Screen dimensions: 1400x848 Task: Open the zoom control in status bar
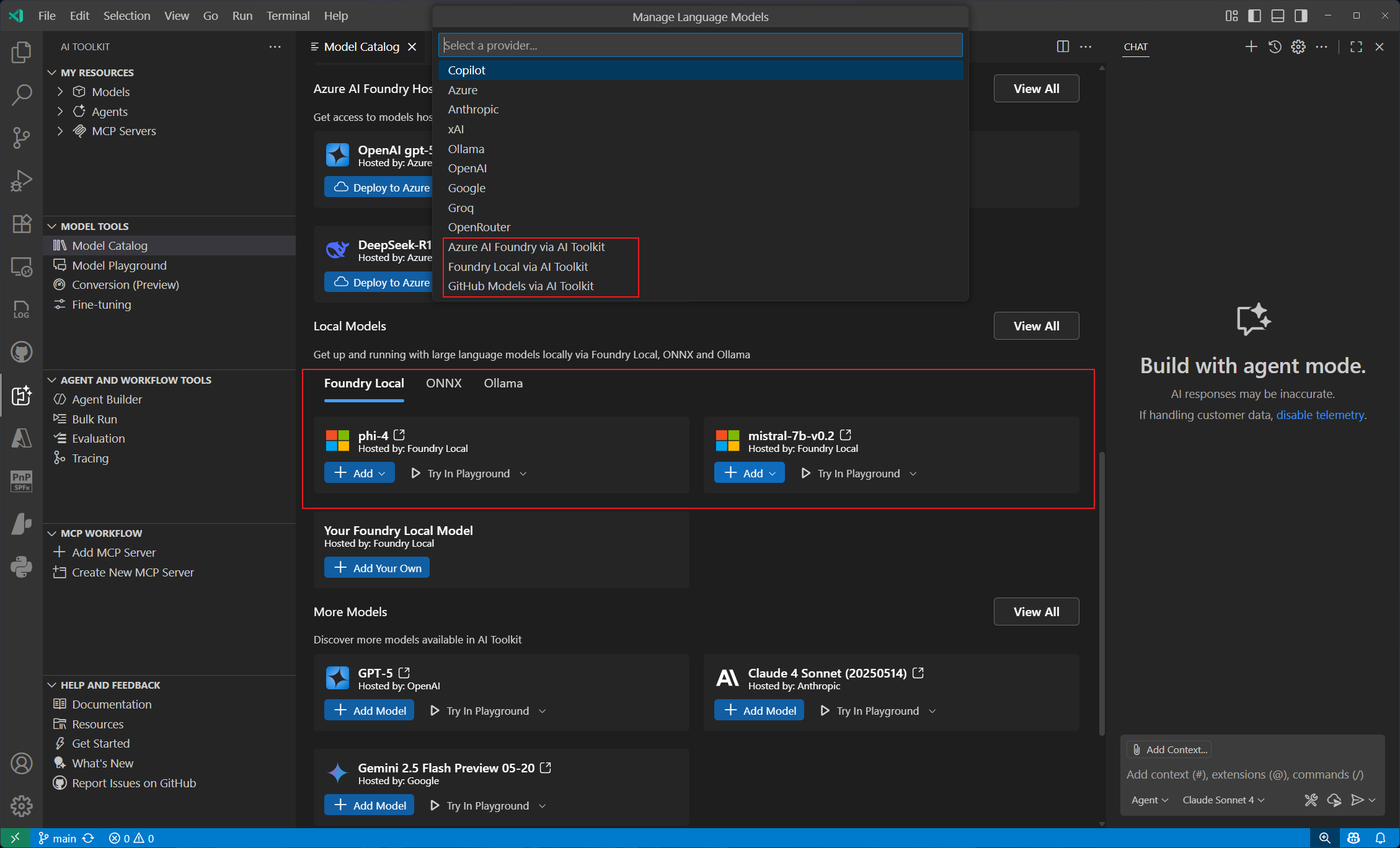(1325, 838)
